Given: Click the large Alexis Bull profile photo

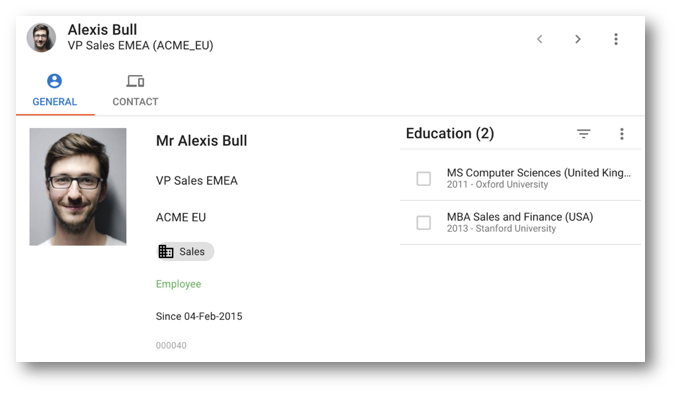Looking at the screenshot, I should tap(78, 187).
